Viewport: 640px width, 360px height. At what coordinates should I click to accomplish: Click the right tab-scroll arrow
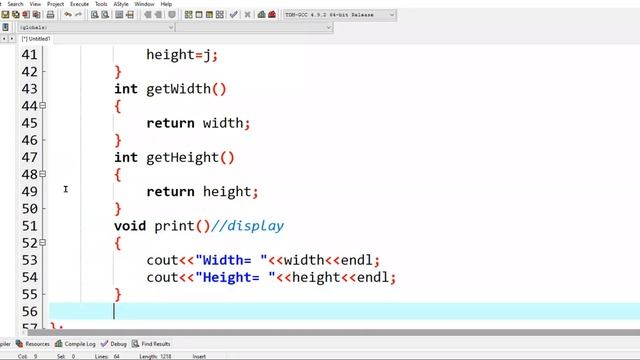(11, 38)
